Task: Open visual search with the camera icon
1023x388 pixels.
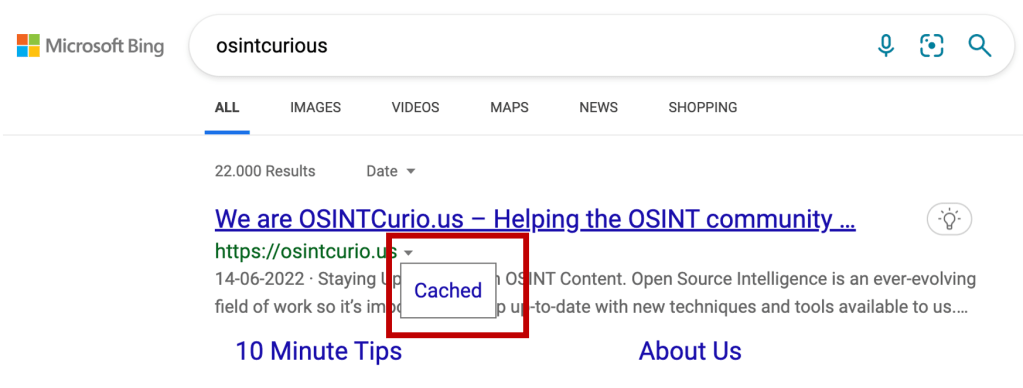Action: pos(932,46)
